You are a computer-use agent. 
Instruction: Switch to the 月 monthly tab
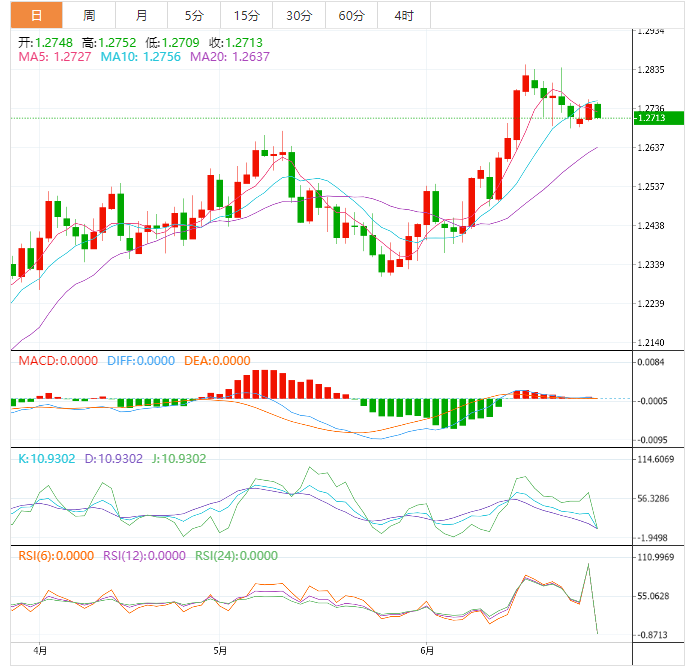[x=141, y=15]
